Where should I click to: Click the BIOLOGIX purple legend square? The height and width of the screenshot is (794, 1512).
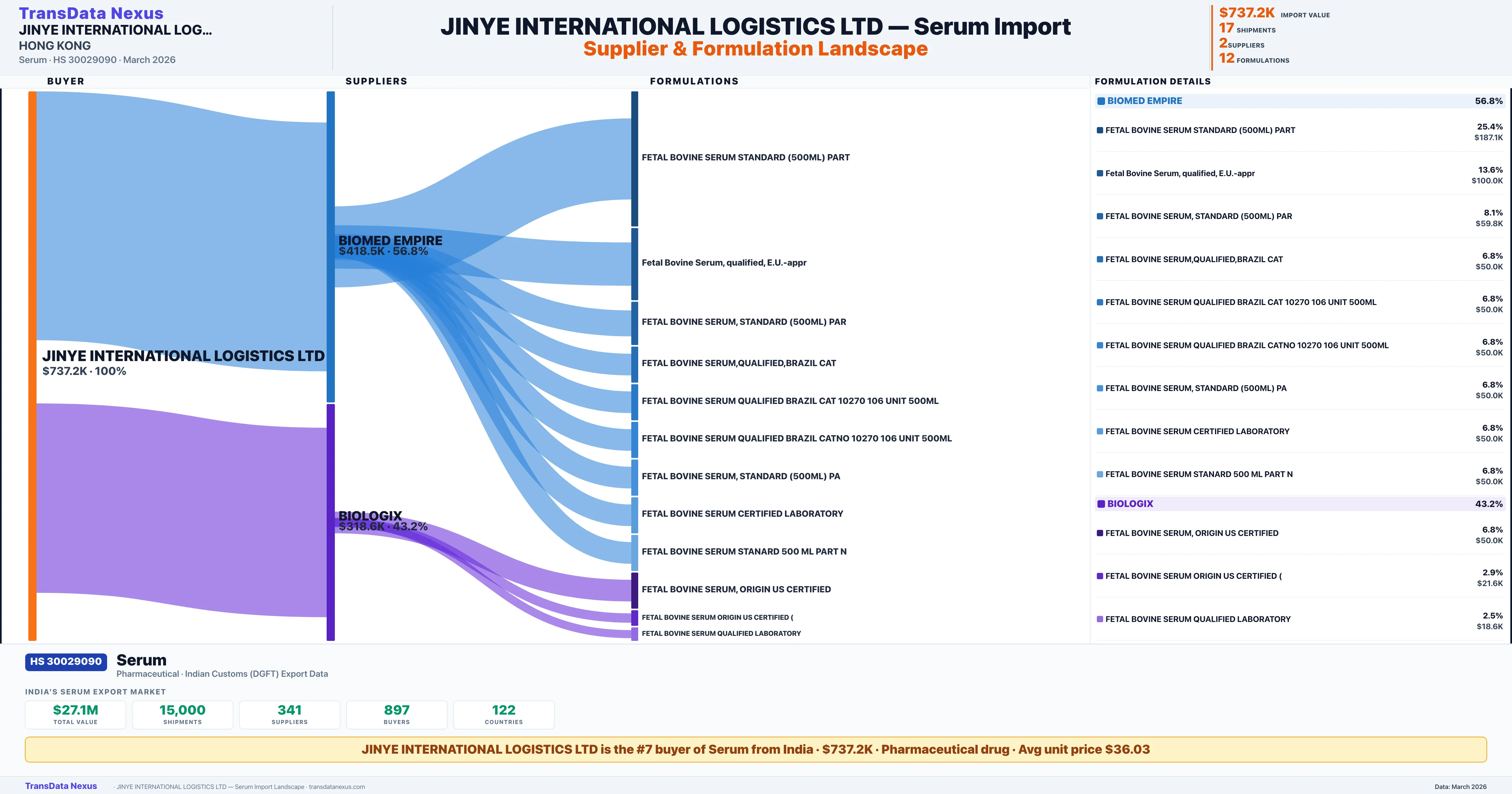[1101, 504]
